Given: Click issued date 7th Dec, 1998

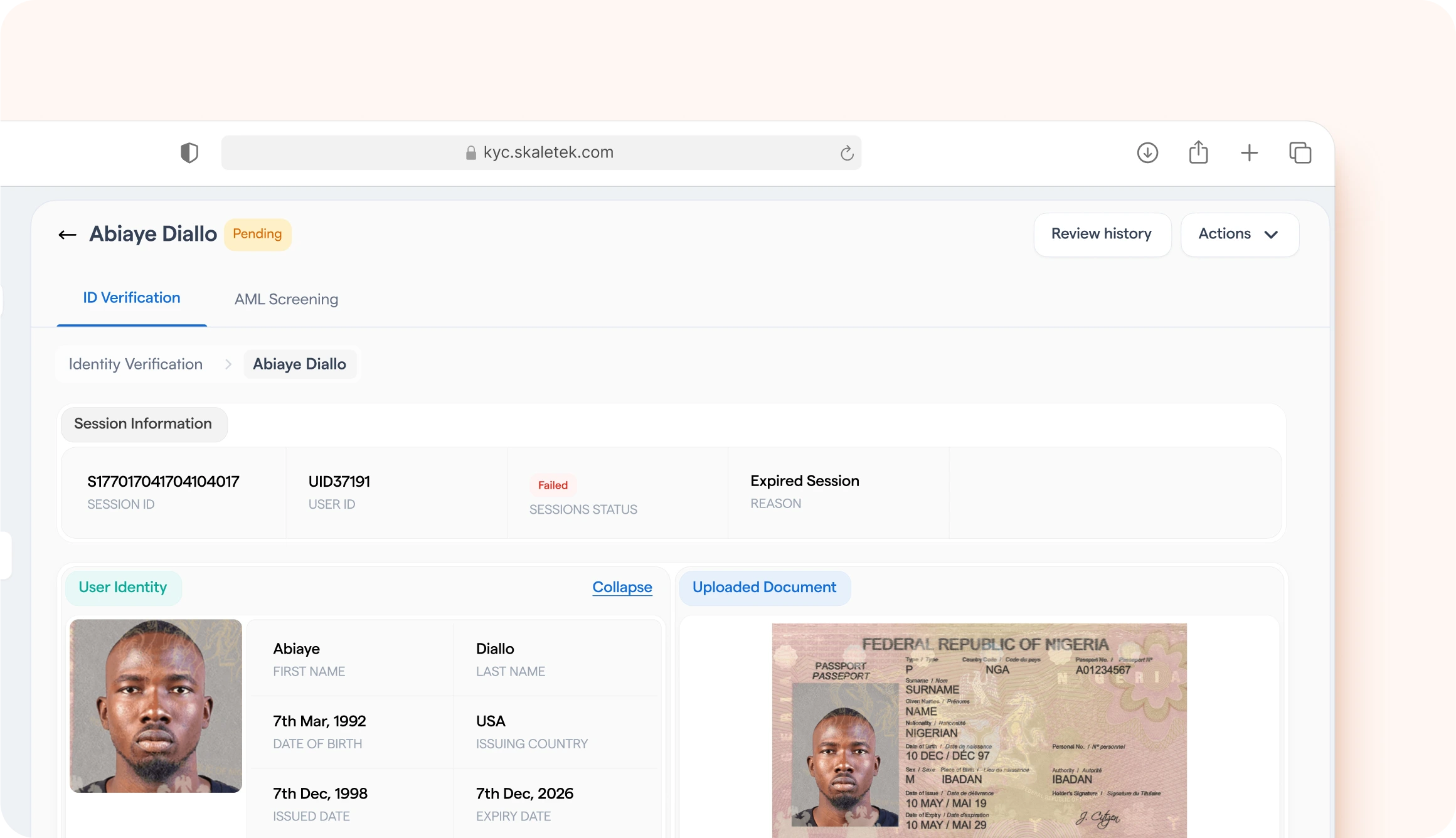Looking at the screenshot, I should pos(320,793).
